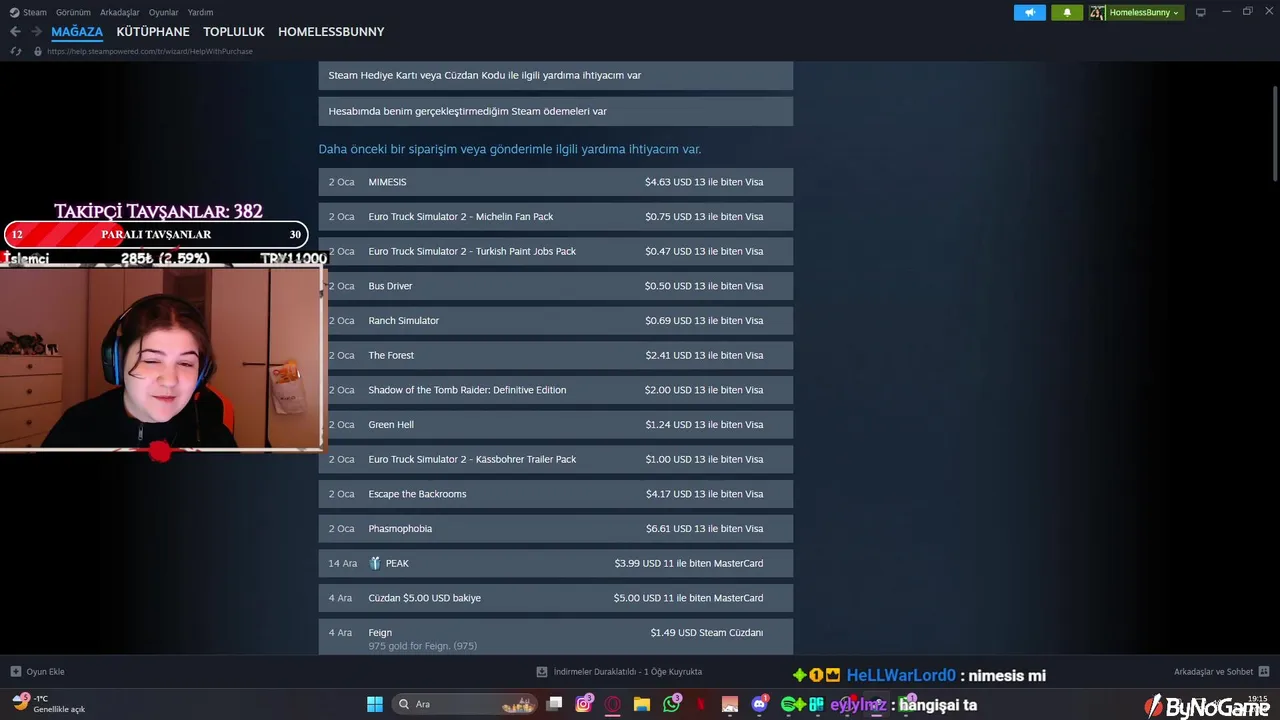Open Michelin Fan Pack purchase row
The image size is (1280, 720).
click(x=556, y=216)
